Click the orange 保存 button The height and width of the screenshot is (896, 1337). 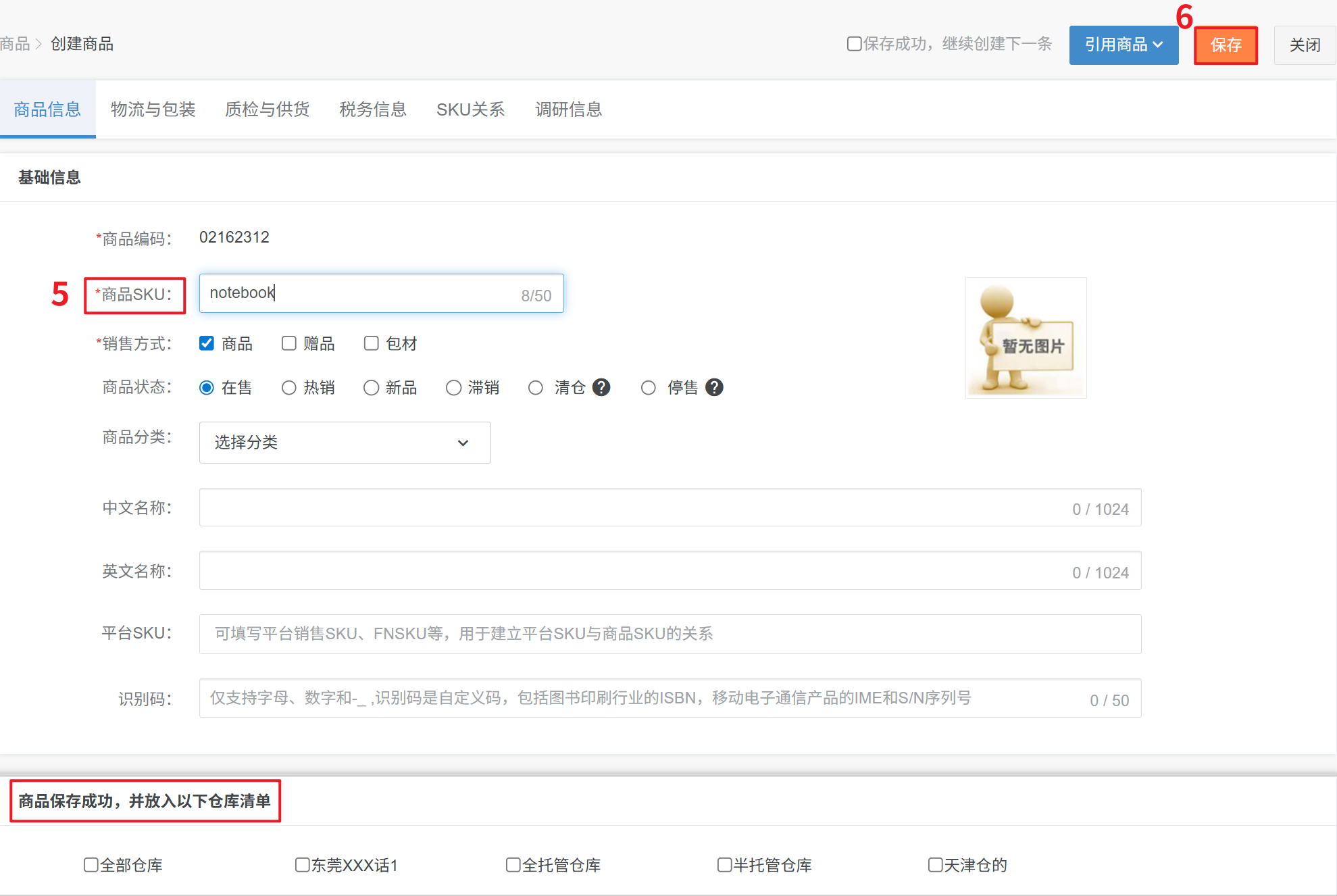[1226, 45]
